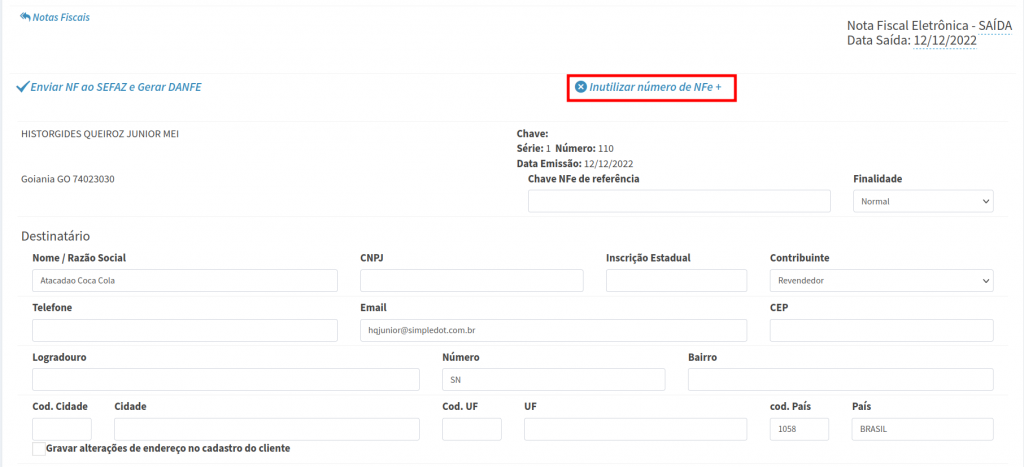Image resolution: width=1024 pixels, height=467 pixels.
Task: Click Enviar NF ao SEFAZ e Gerar DANFE
Action: coord(116,88)
